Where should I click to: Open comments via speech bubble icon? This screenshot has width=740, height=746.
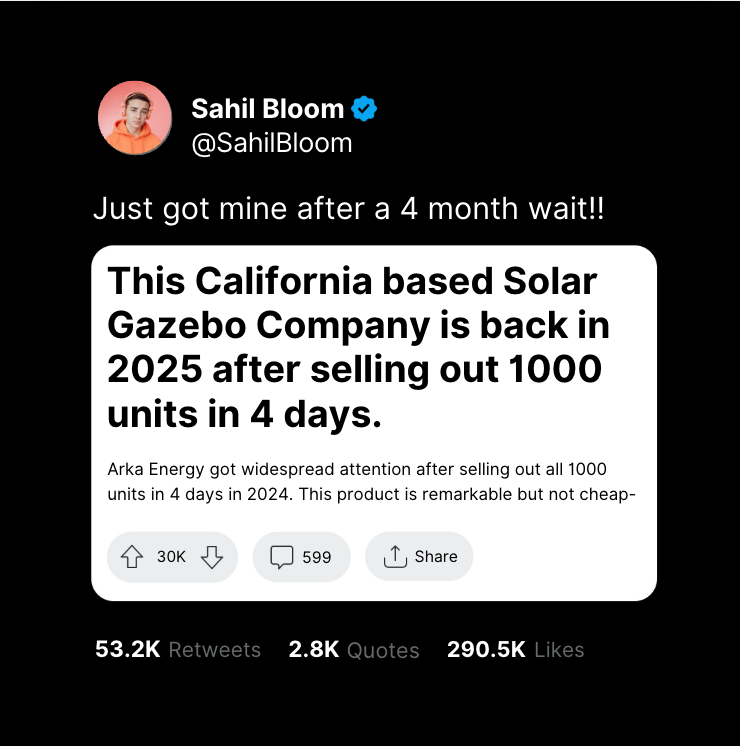pos(282,557)
